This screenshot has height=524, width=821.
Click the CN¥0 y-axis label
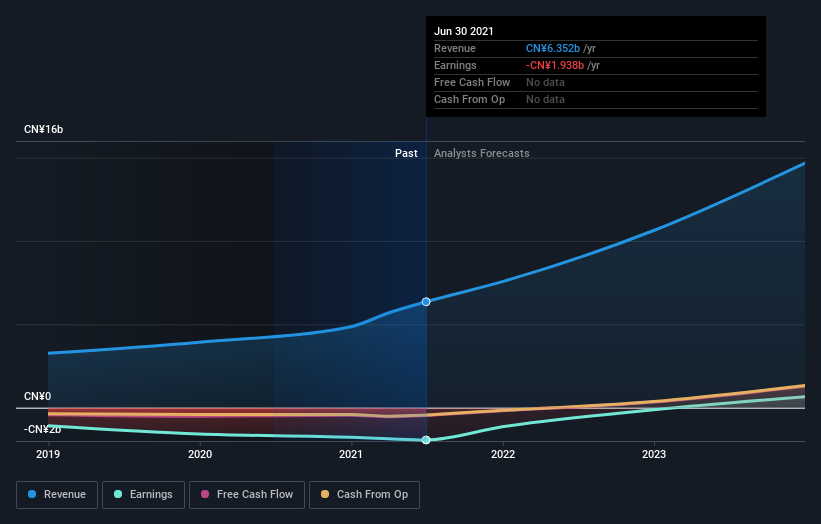pyautogui.click(x=38, y=396)
